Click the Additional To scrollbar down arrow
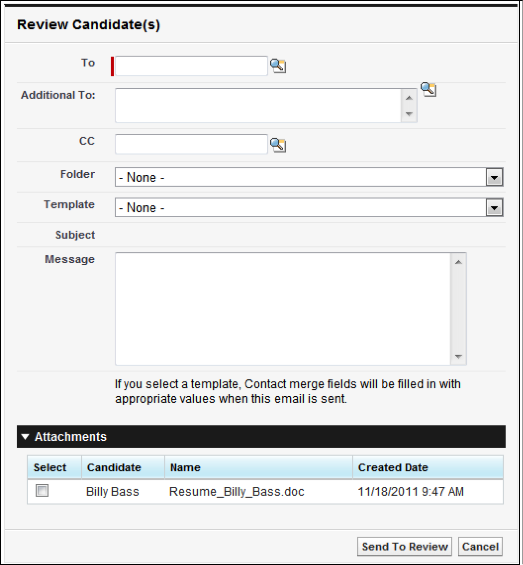 409,114
